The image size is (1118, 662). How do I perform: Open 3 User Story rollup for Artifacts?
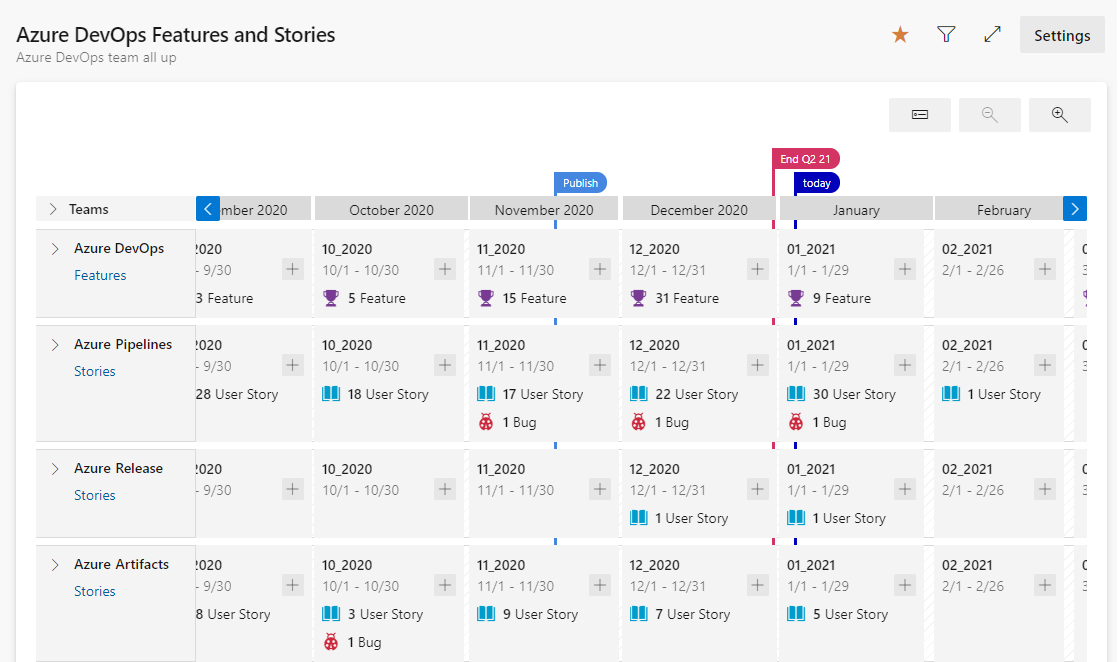click(x=373, y=614)
